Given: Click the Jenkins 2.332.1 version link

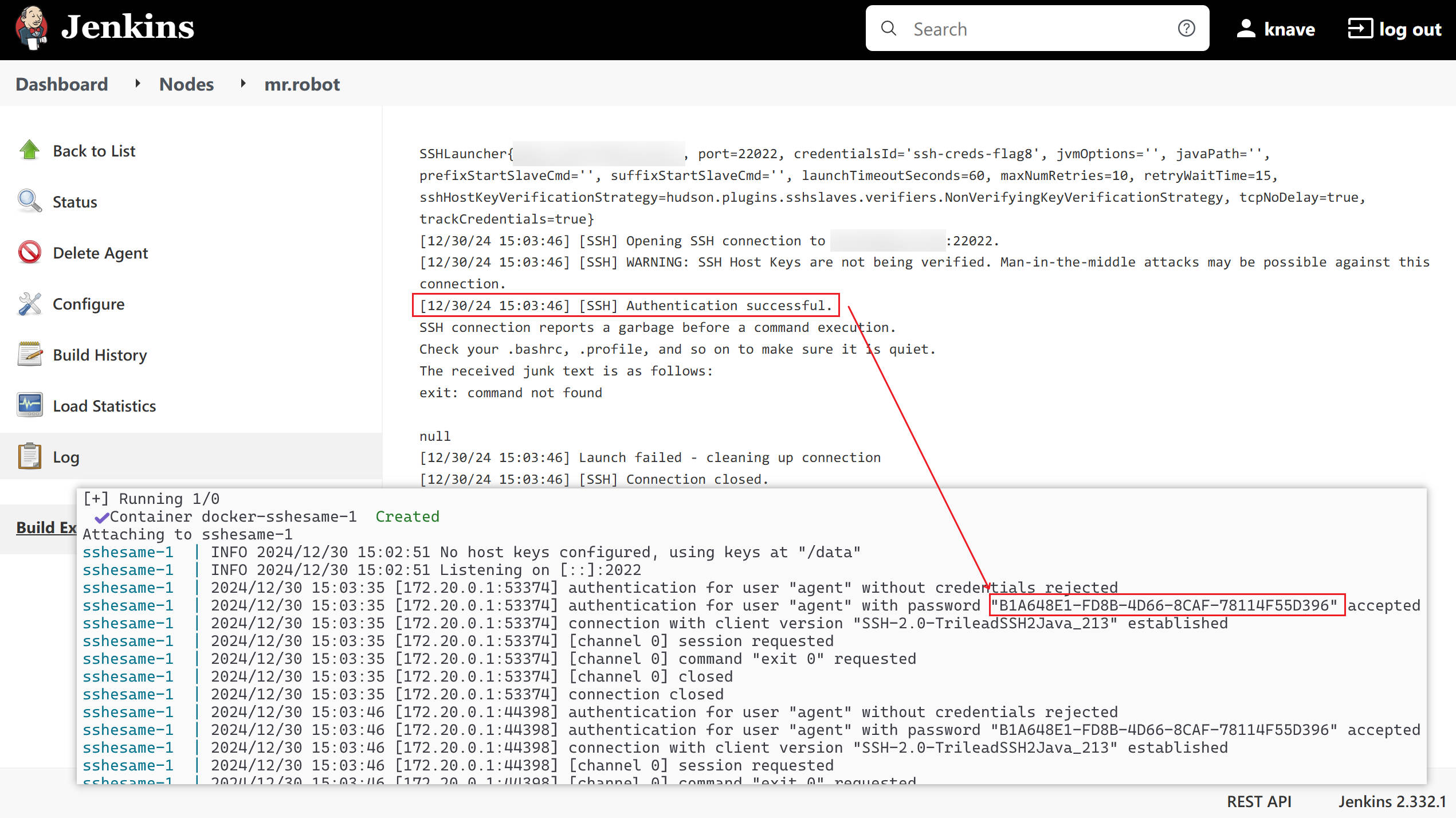Looking at the screenshot, I should point(1392,801).
